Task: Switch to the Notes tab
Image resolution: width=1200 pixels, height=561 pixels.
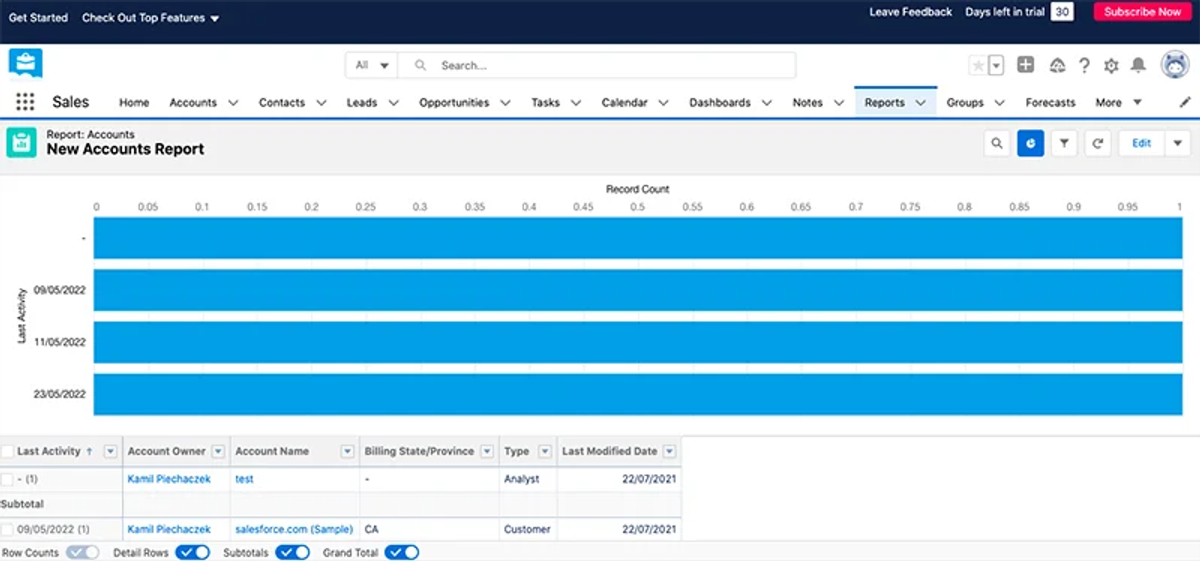Action: [x=807, y=102]
